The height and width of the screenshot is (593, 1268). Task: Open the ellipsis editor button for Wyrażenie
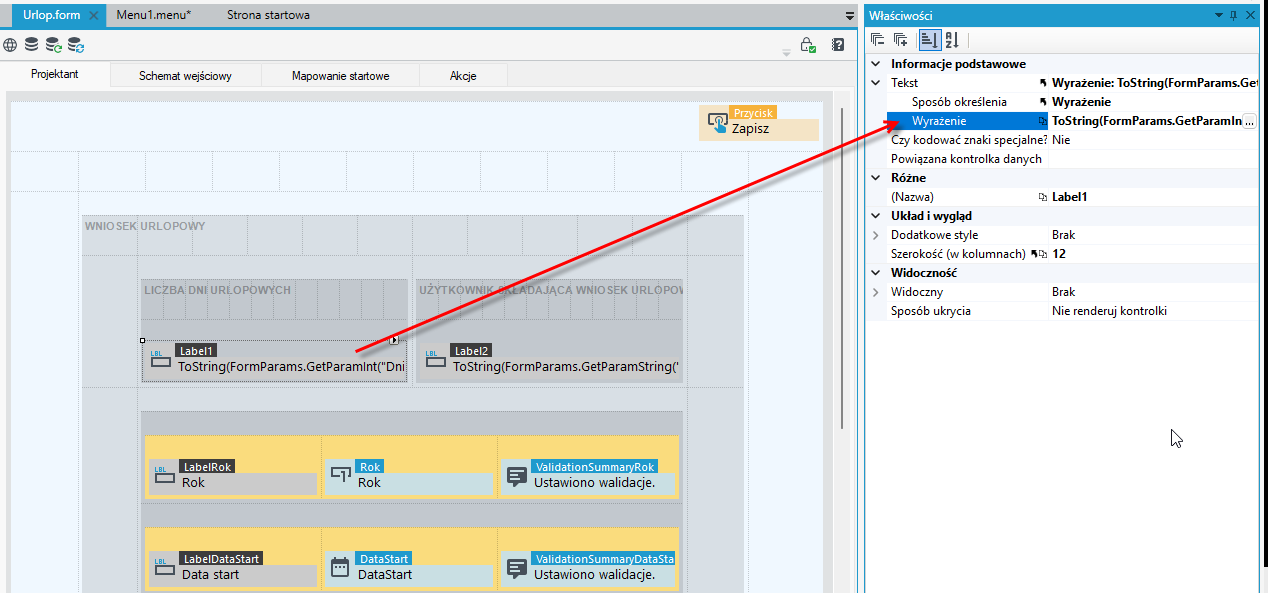[x=1249, y=121]
